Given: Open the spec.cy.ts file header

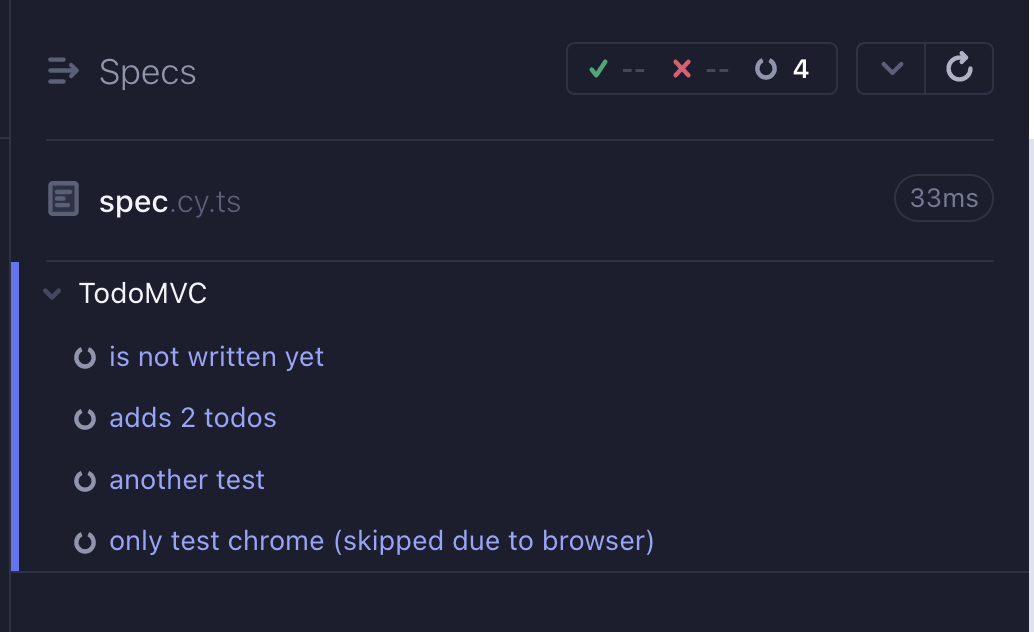Looking at the screenshot, I should tap(170, 200).
